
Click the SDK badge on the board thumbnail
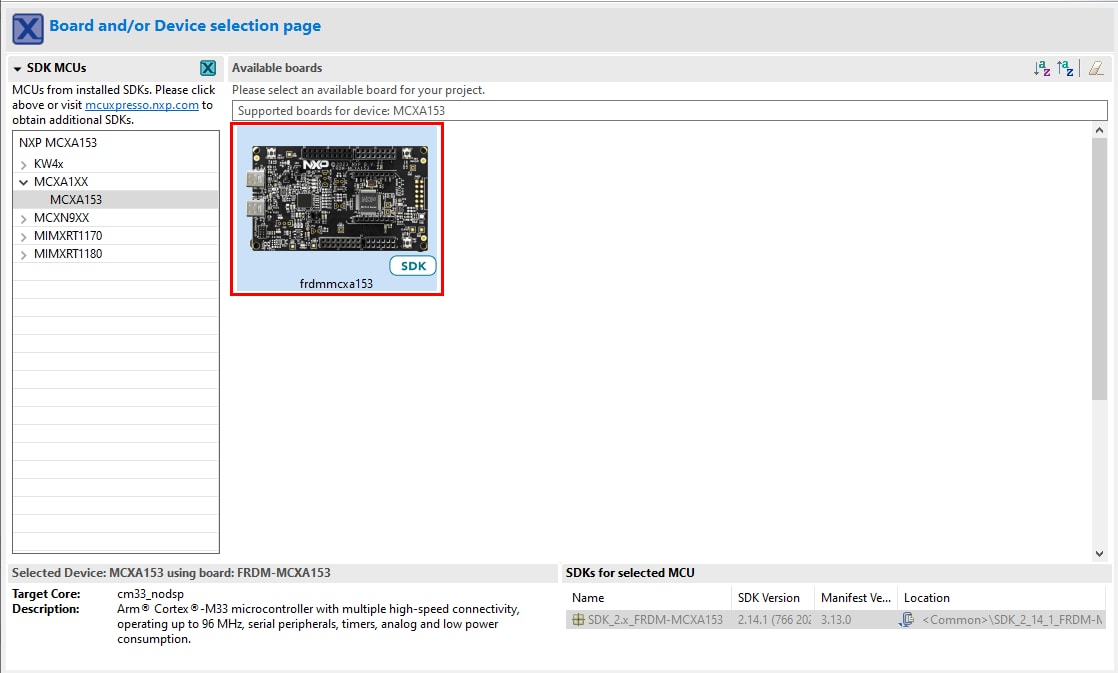click(x=412, y=266)
